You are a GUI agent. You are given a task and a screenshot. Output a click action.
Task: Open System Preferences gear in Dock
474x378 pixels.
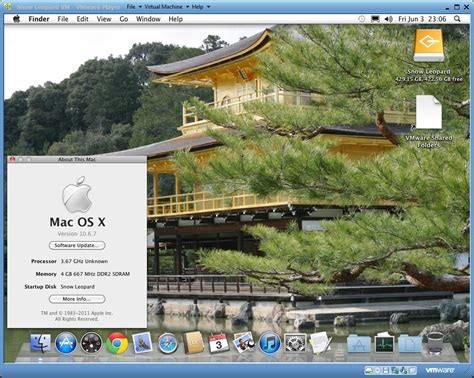click(295, 343)
